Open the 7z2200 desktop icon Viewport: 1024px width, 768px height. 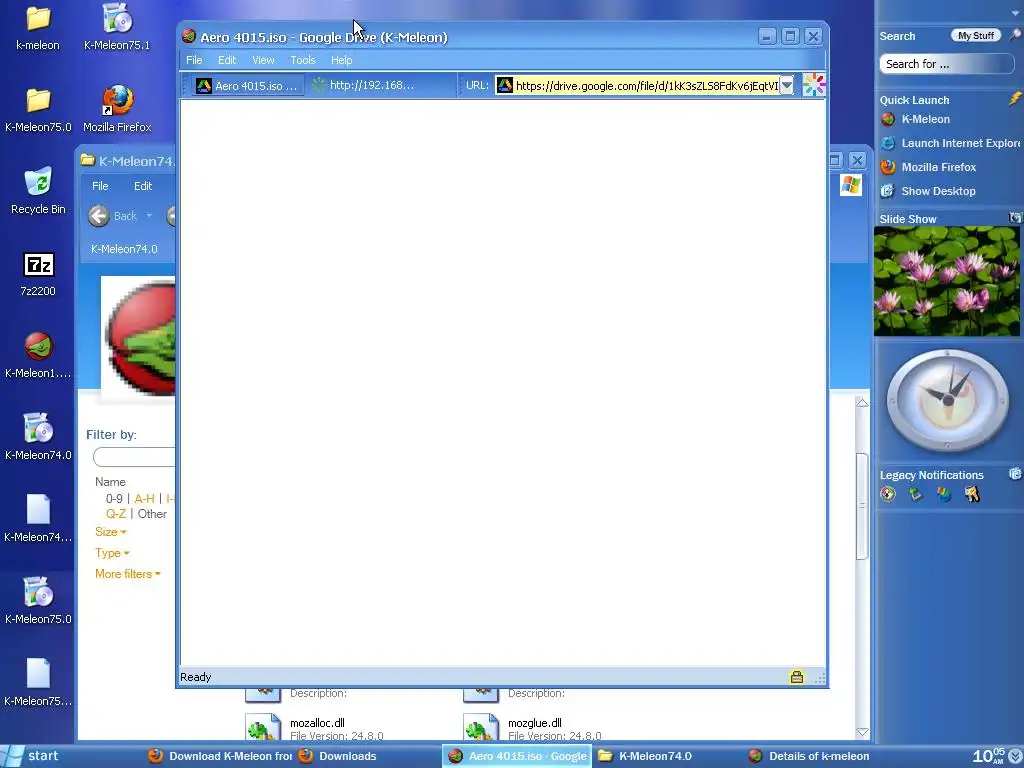pos(38,274)
